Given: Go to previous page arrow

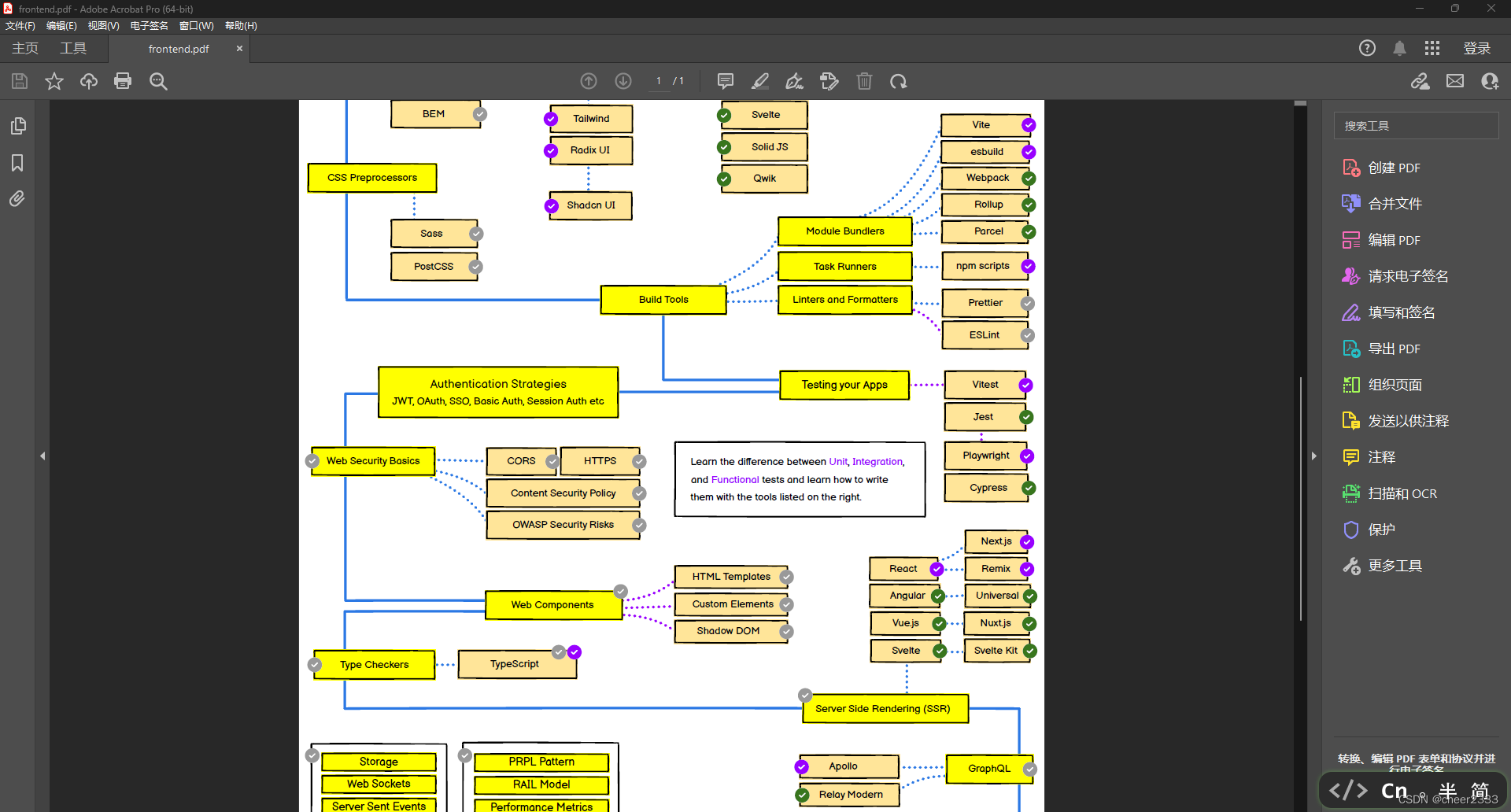Looking at the screenshot, I should 589,81.
